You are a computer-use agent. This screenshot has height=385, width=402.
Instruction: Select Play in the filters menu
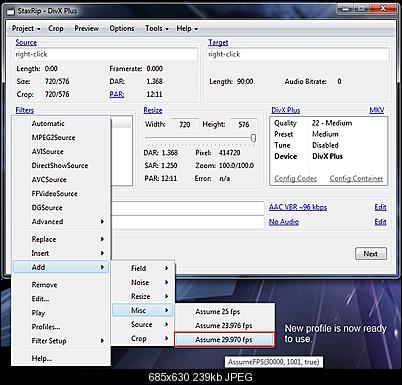click(x=61, y=313)
